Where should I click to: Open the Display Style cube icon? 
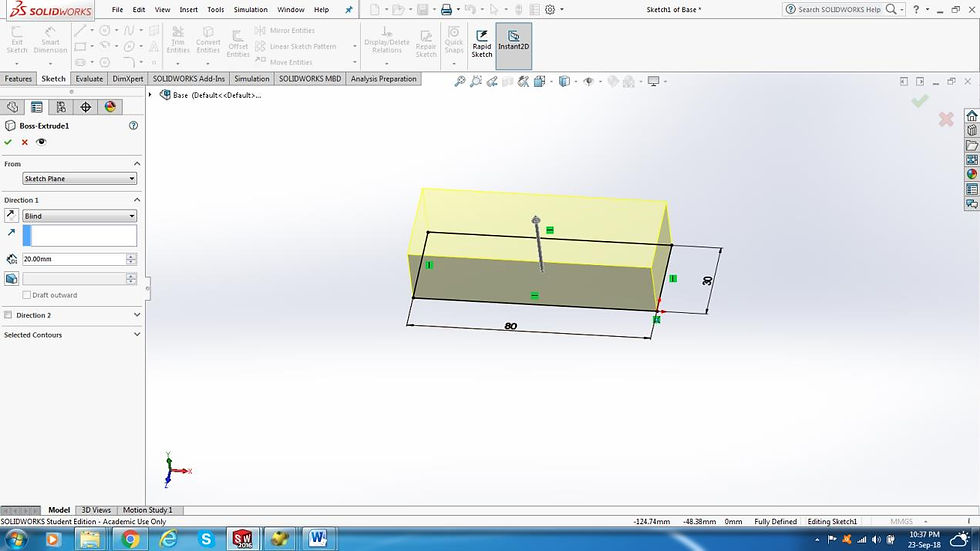click(x=564, y=81)
